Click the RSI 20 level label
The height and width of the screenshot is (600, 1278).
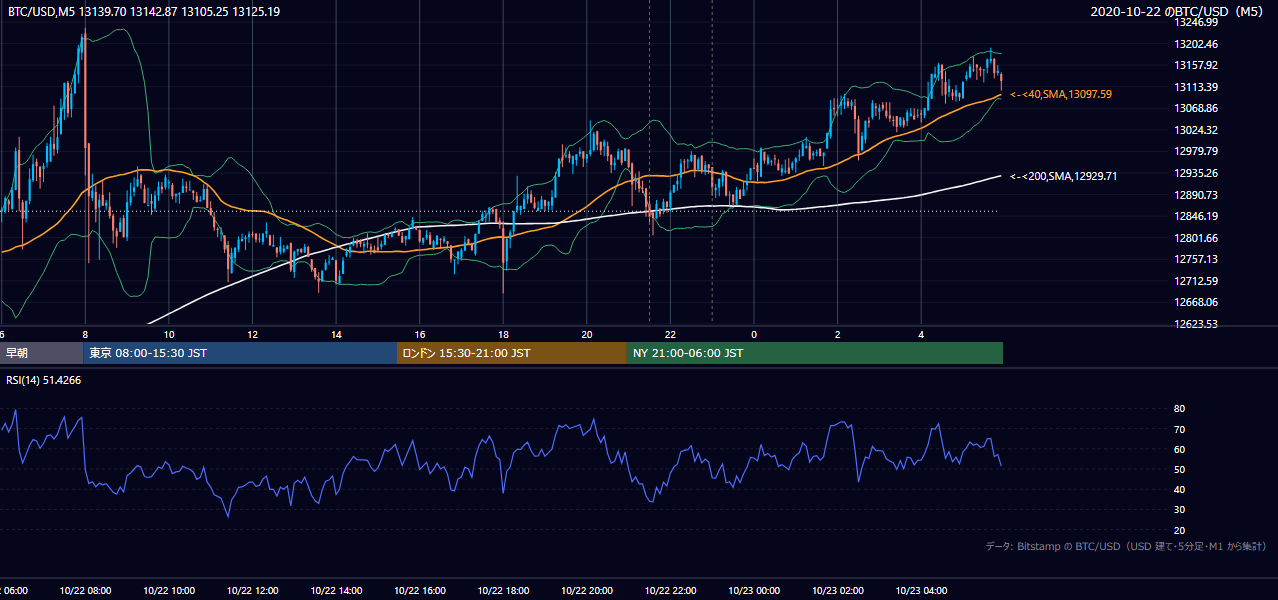(1179, 530)
